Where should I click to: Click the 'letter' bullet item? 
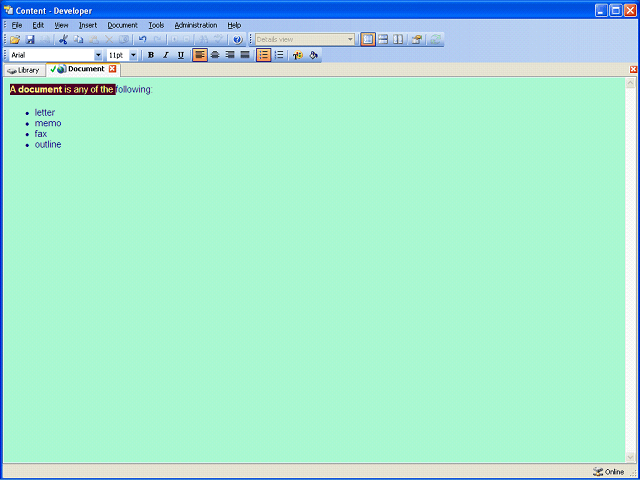pyautogui.click(x=45, y=112)
